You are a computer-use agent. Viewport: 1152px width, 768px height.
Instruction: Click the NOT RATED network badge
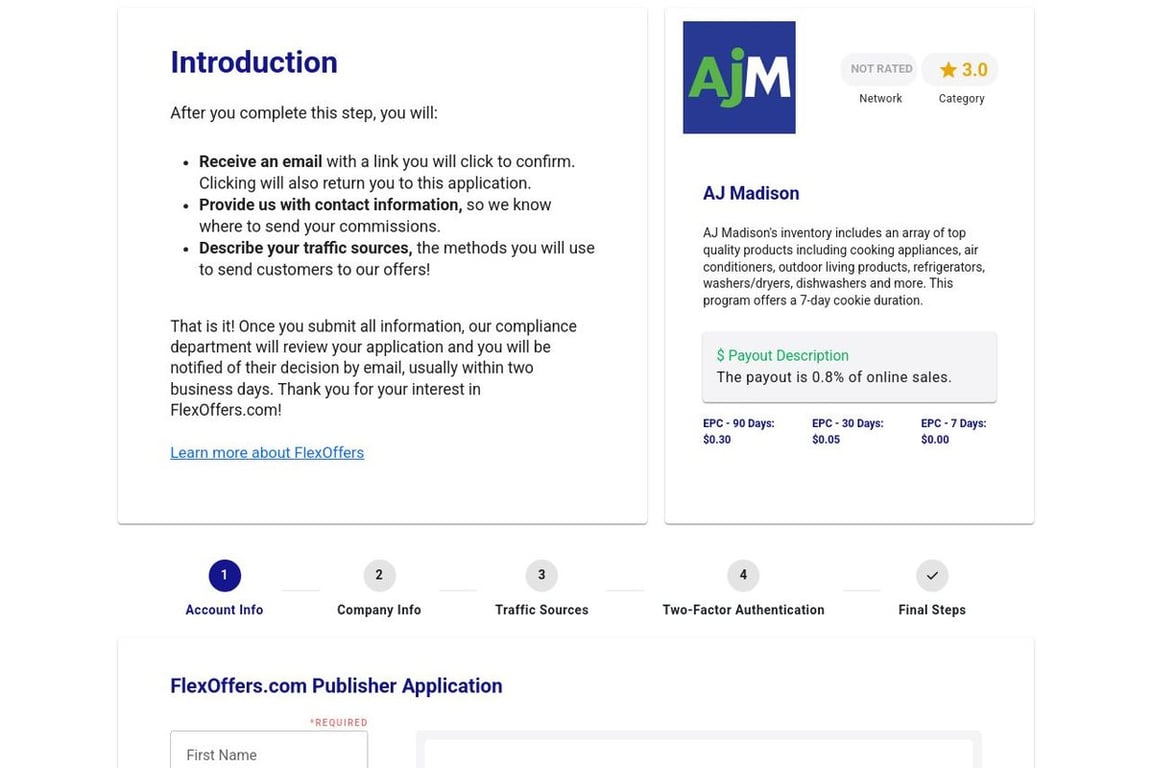880,69
